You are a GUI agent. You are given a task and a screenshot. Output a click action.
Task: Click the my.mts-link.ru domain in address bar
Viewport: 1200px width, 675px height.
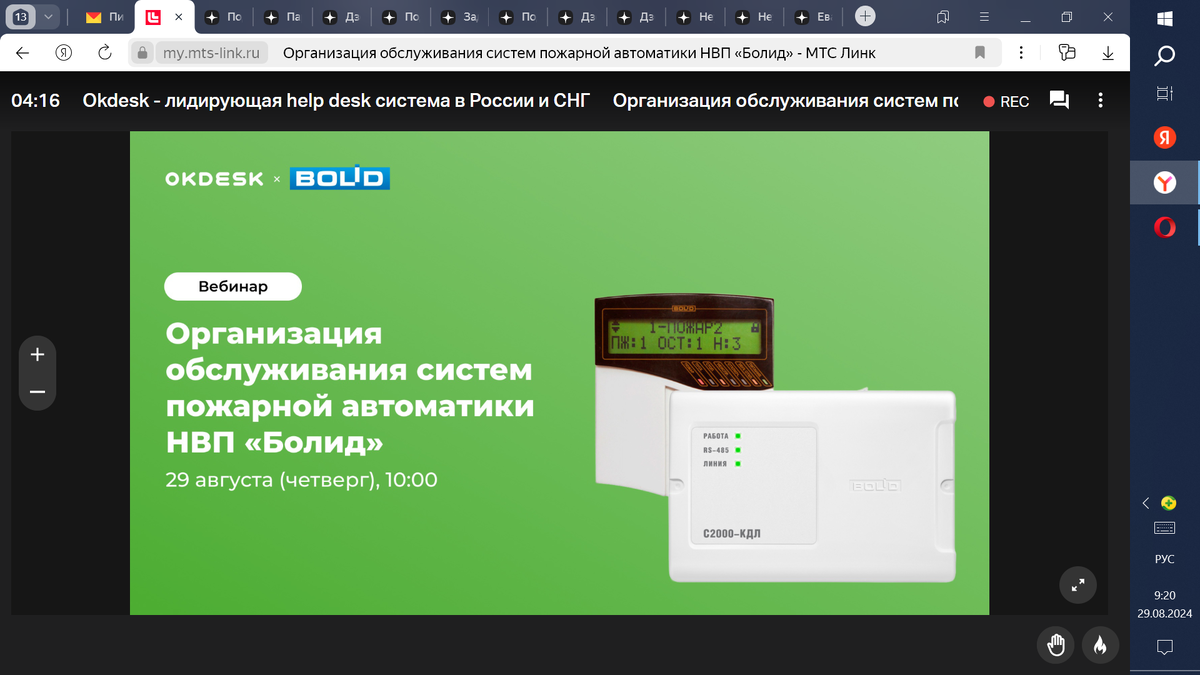click(209, 53)
